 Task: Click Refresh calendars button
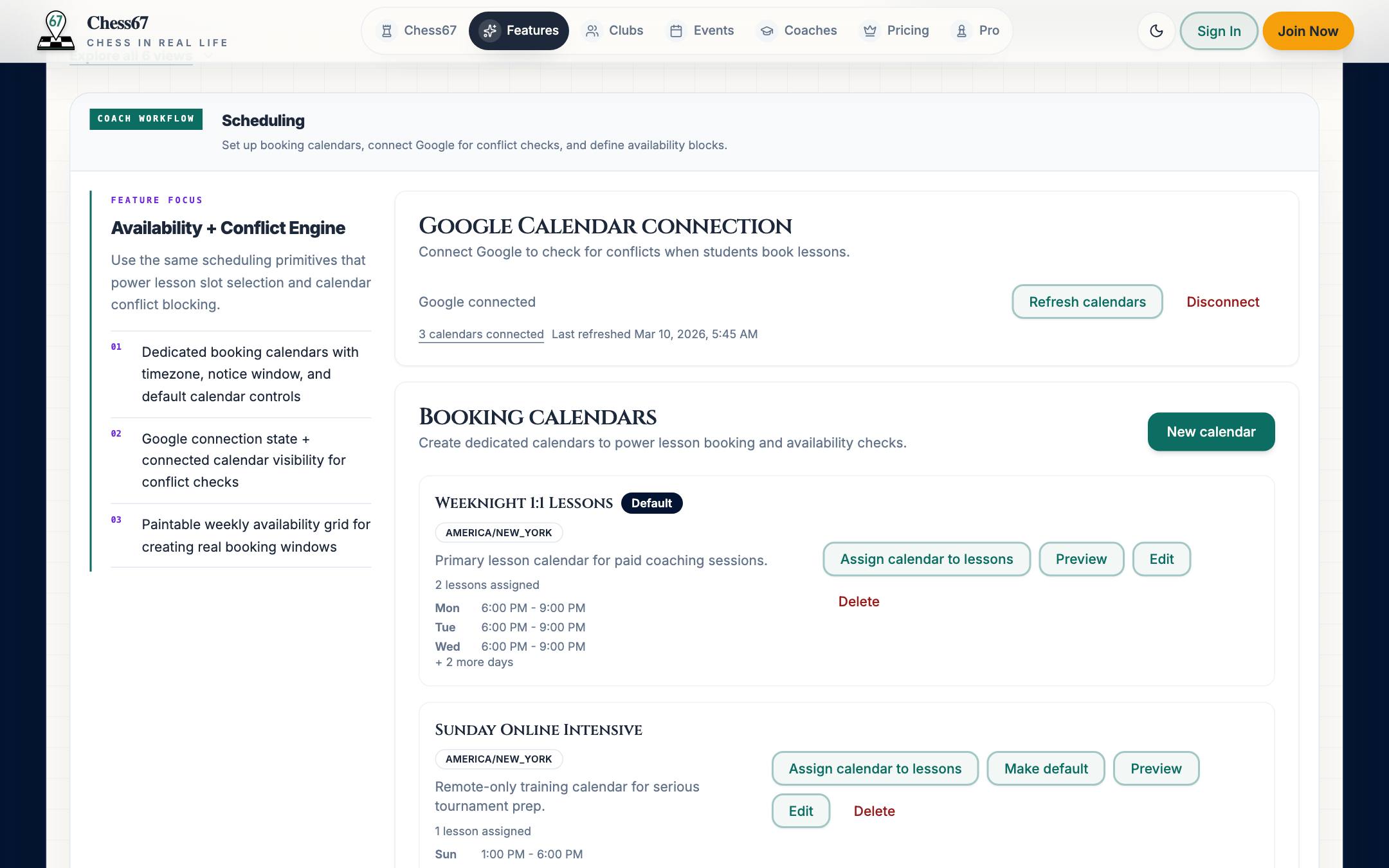click(1087, 302)
